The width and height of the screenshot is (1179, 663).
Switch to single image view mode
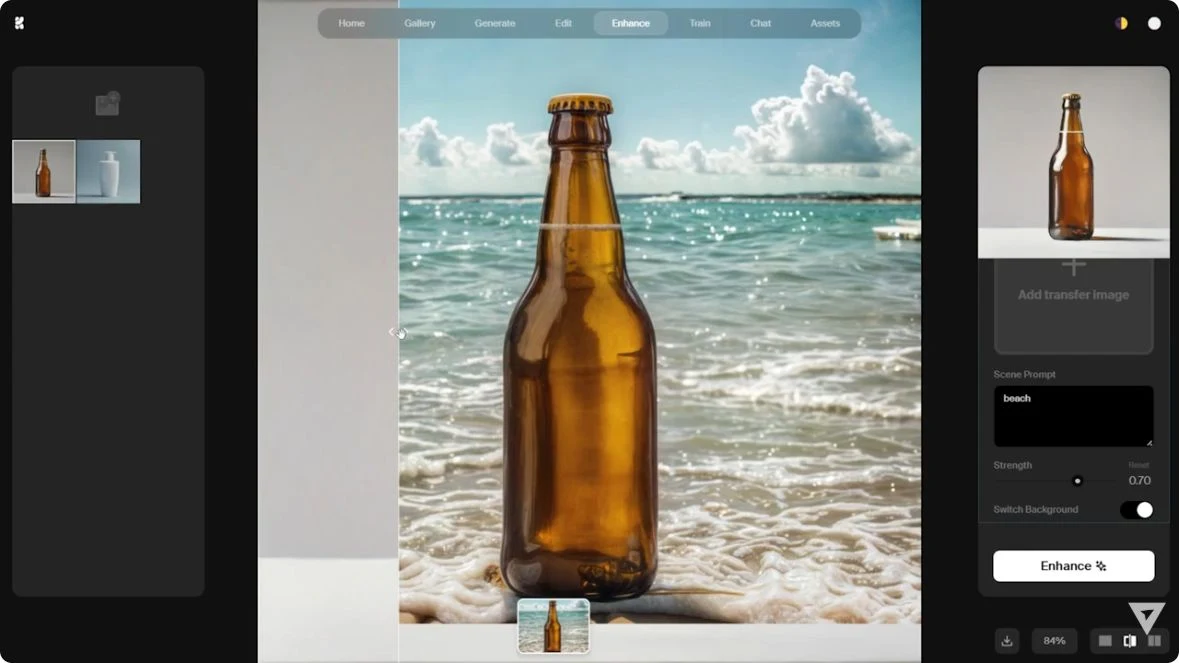1105,640
